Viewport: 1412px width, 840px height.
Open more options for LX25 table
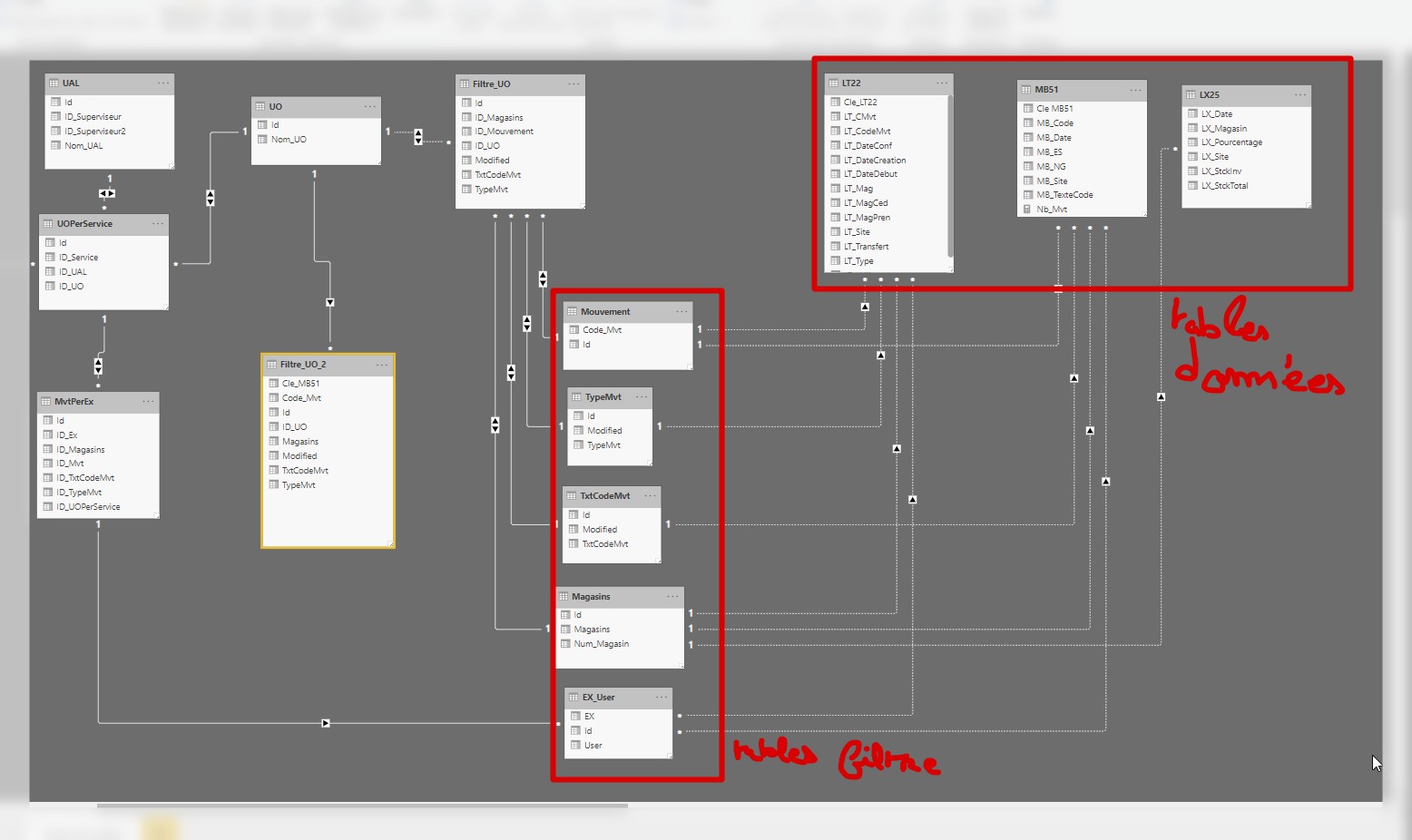pyautogui.click(x=1300, y=94)
